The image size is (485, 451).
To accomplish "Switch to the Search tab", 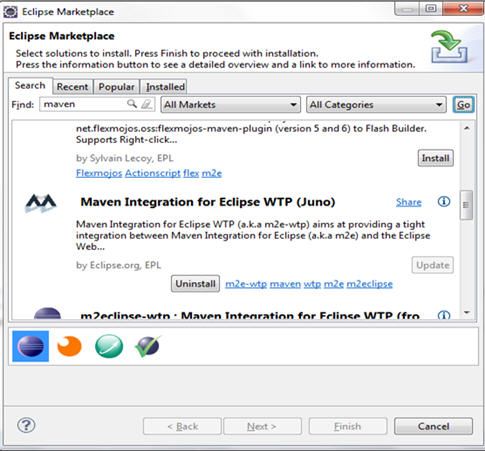I will [30, 86].
